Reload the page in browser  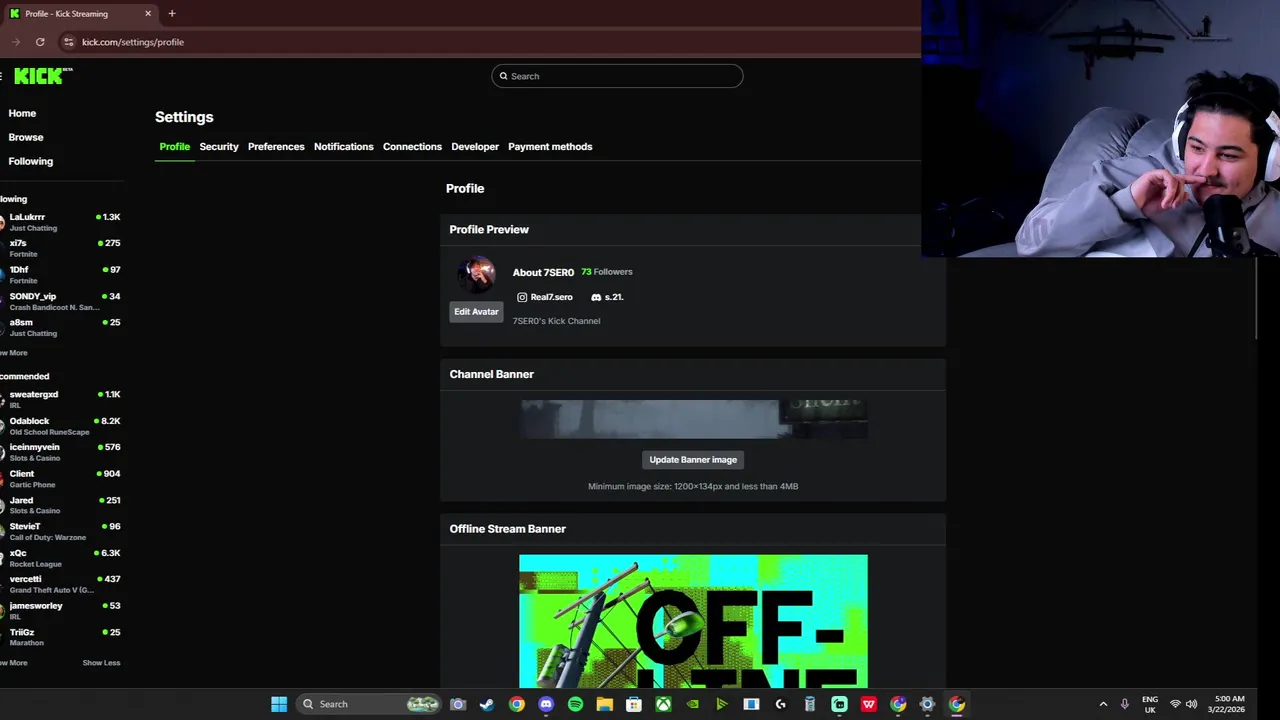40,42
